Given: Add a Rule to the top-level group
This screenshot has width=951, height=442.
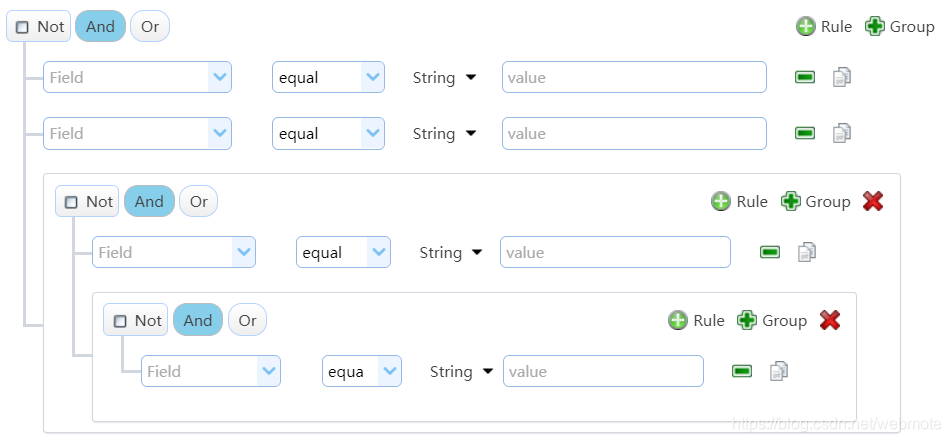Looking at the screenshot, I should [824, 26].
